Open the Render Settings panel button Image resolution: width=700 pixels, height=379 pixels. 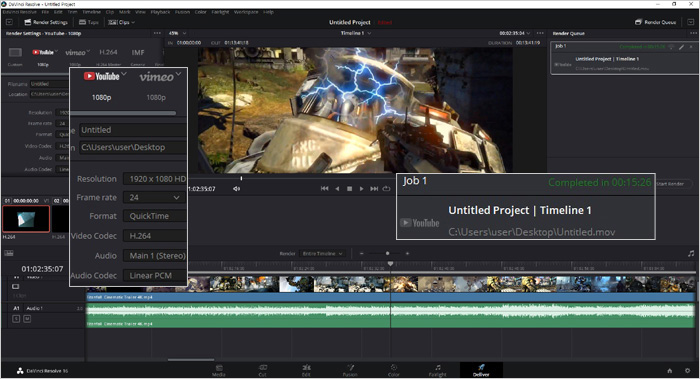point(46,22)
